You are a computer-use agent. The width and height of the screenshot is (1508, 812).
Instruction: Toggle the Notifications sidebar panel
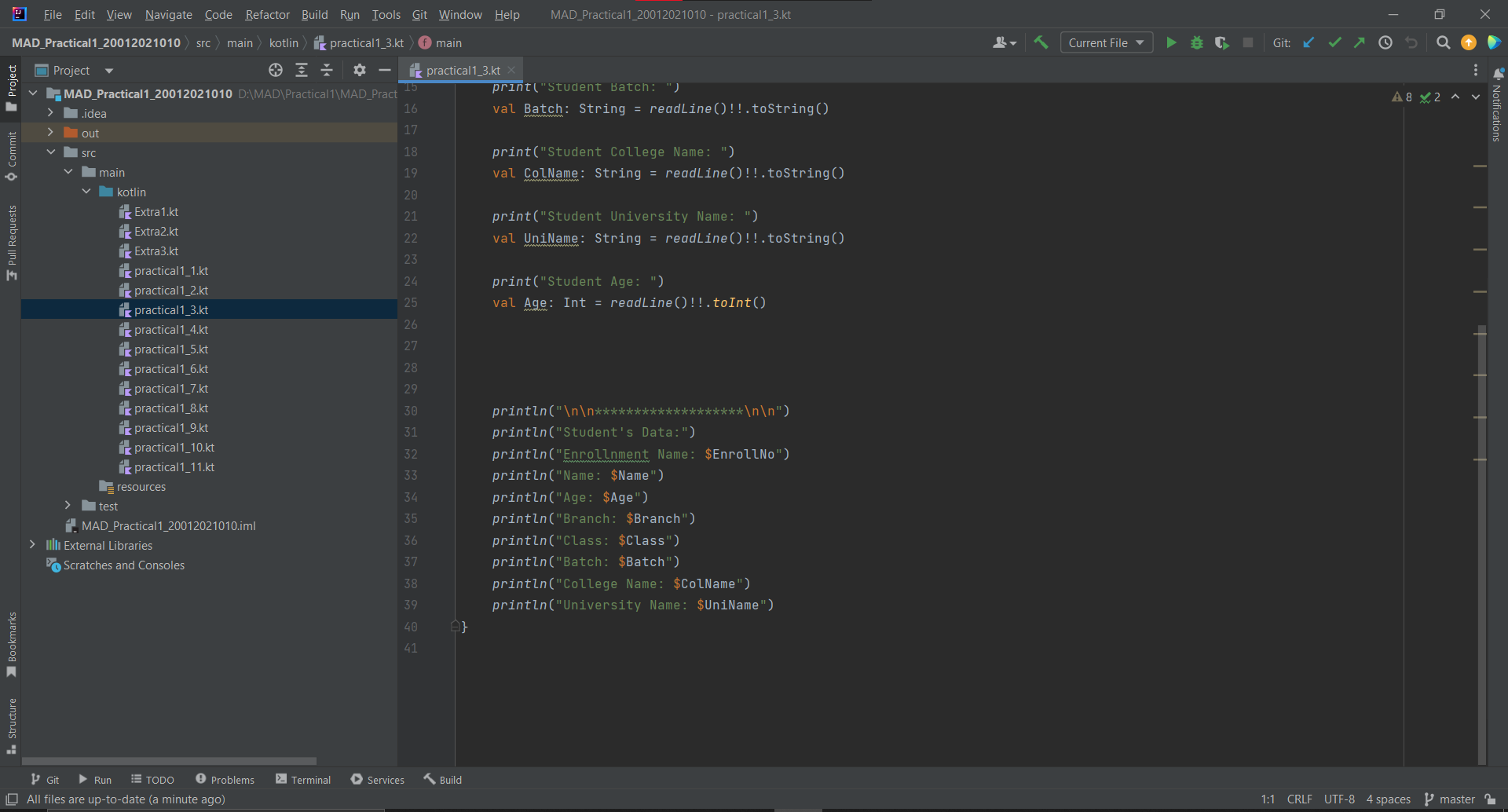(x=1497, y=104)
